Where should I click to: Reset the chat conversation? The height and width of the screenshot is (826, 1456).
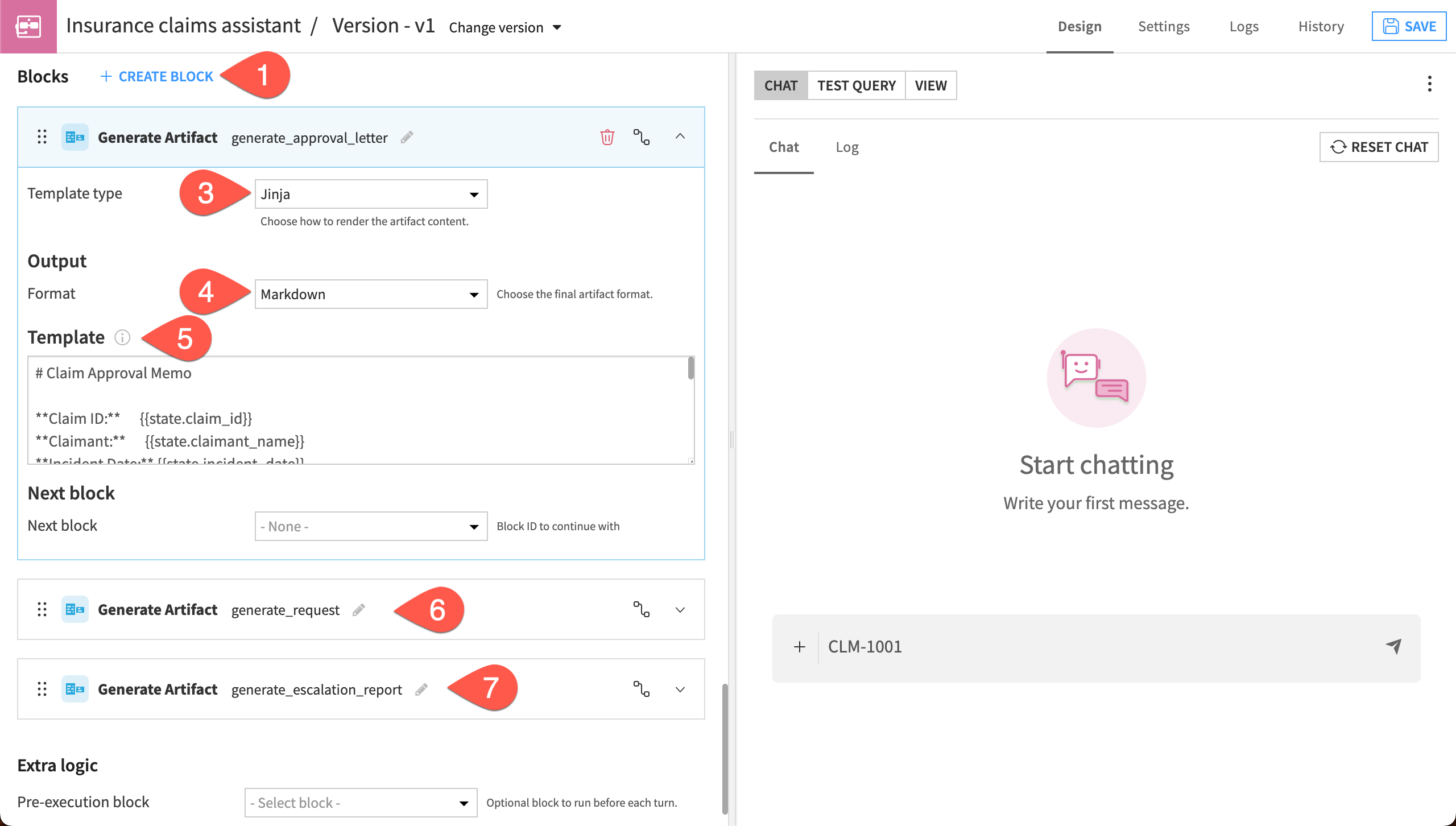point(1379,147)
